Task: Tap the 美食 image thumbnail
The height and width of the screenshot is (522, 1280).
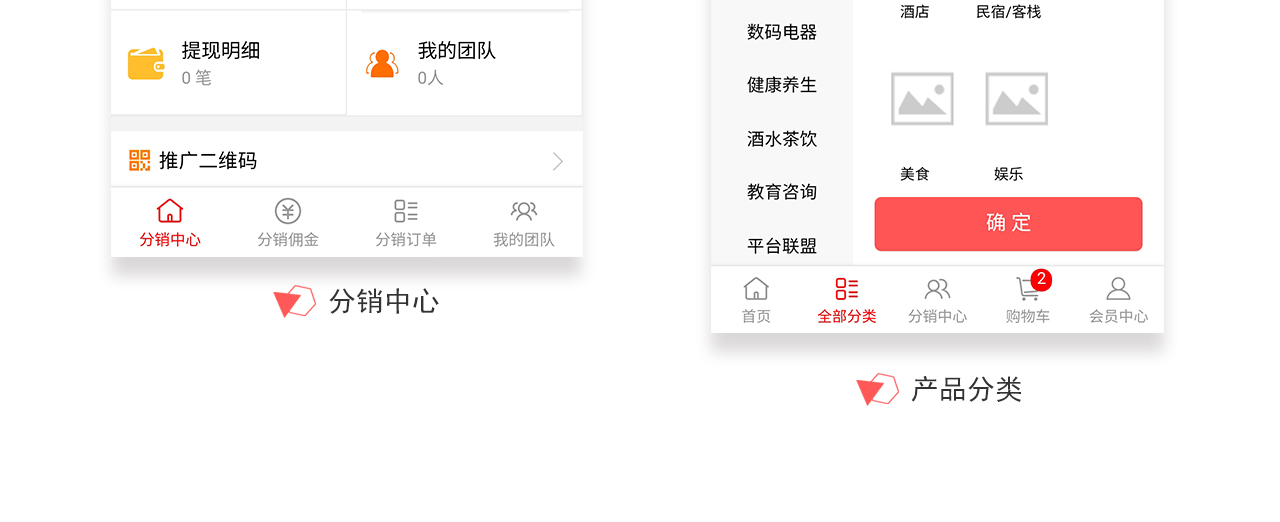Action: point(922,99)
